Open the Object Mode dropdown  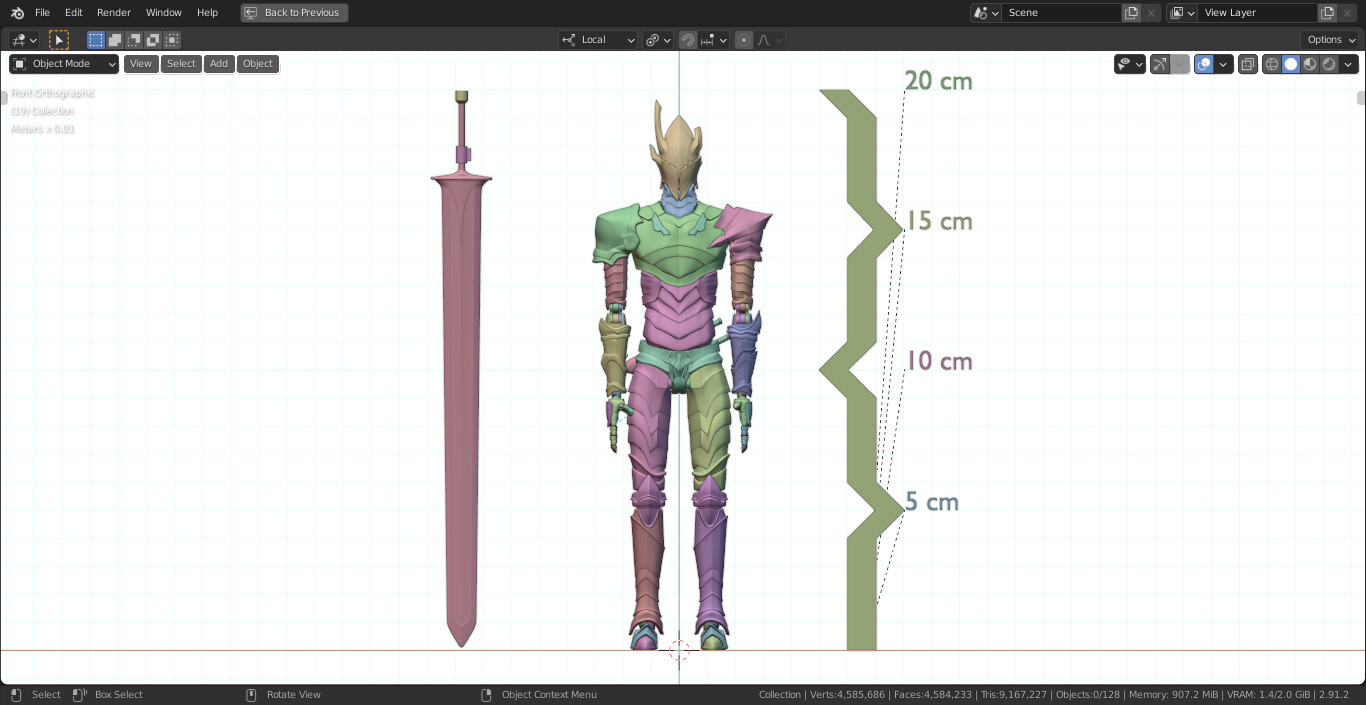(x=63, y=63)
